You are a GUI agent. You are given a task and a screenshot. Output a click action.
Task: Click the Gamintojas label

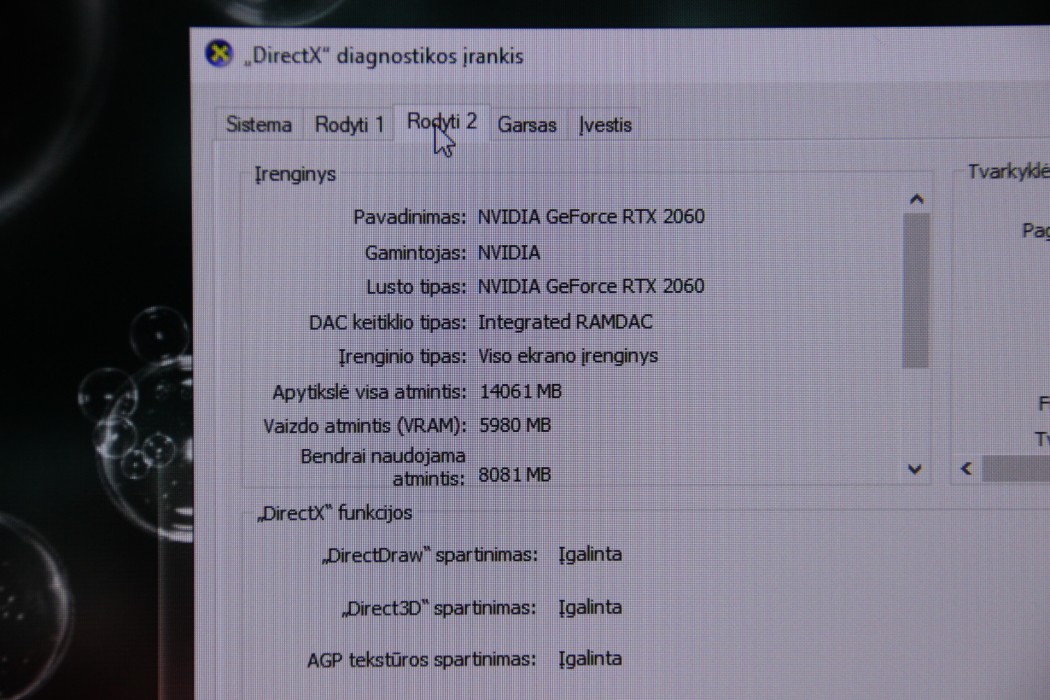pyautogui.click(x=415, y=253)
